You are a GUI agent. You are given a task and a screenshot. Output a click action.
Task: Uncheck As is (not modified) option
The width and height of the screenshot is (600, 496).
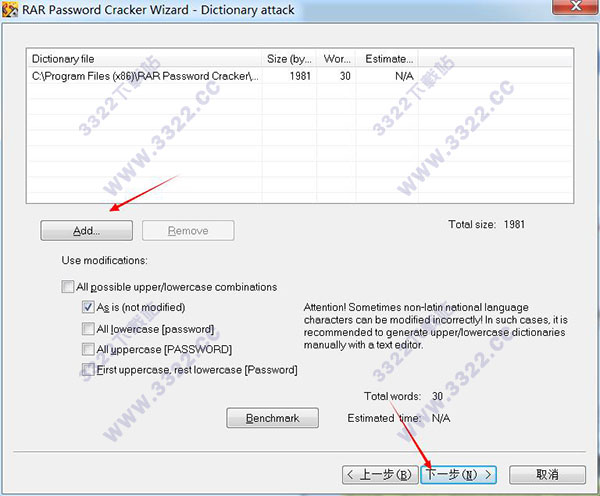(x=88, y=307)
